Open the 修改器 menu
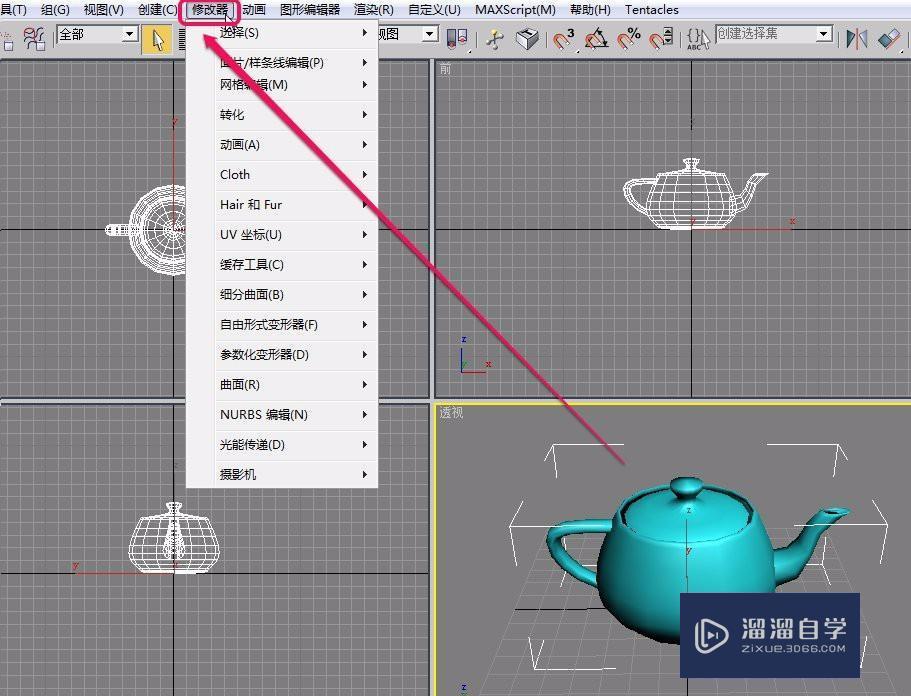This screenshot has width=911, height=696. (x=210, y=10)
